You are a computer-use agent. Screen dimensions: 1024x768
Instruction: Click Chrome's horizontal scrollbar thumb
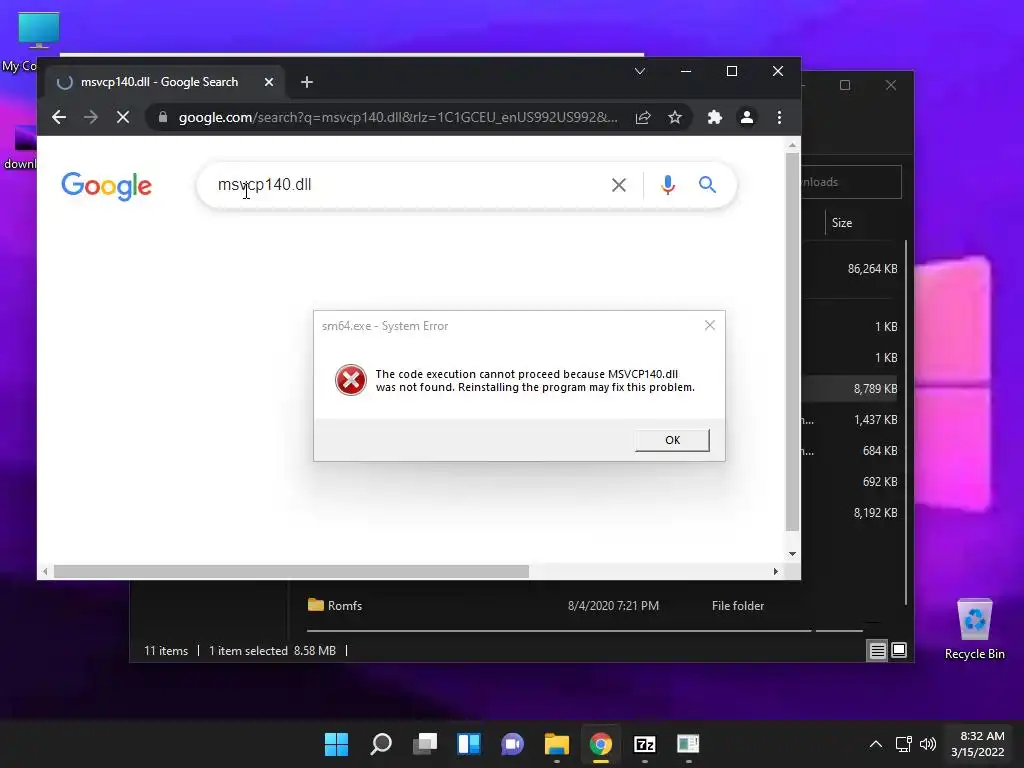[x=291, y=571]
